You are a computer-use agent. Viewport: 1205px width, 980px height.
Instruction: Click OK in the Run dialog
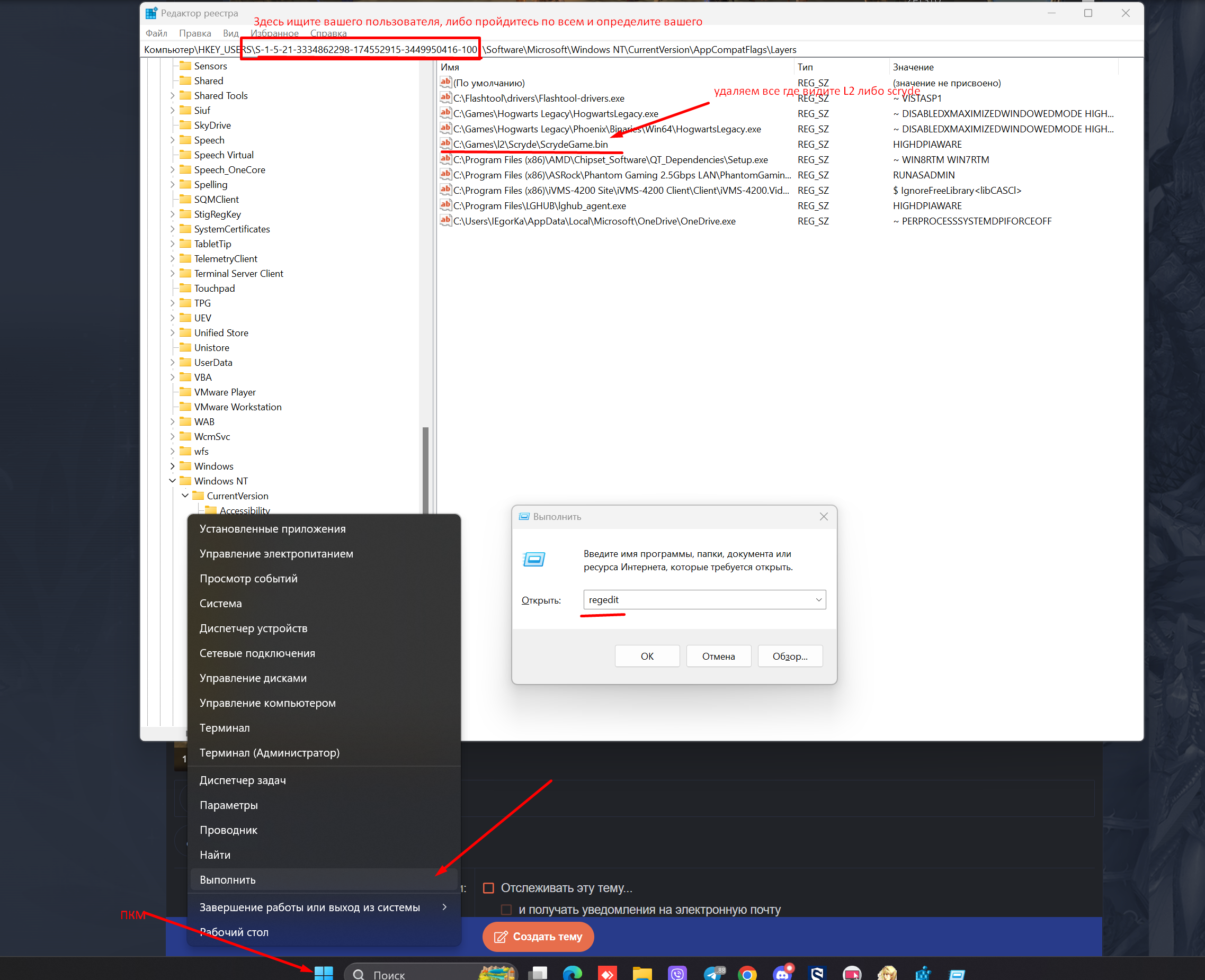tap(647, 656)
